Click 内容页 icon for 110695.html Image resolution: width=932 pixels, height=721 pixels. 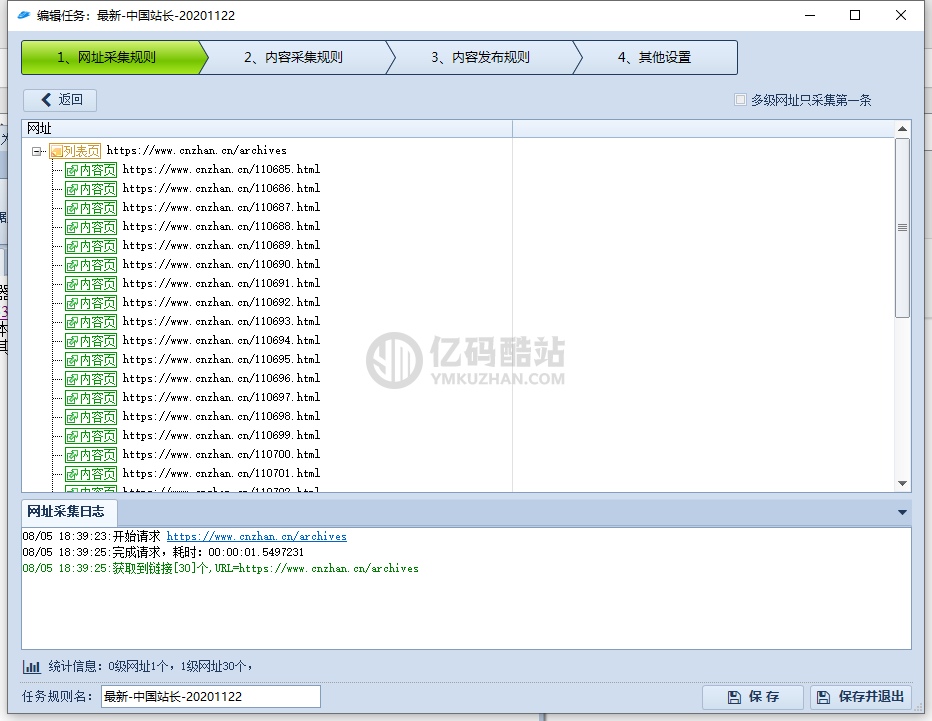click(x=91, y=360)
